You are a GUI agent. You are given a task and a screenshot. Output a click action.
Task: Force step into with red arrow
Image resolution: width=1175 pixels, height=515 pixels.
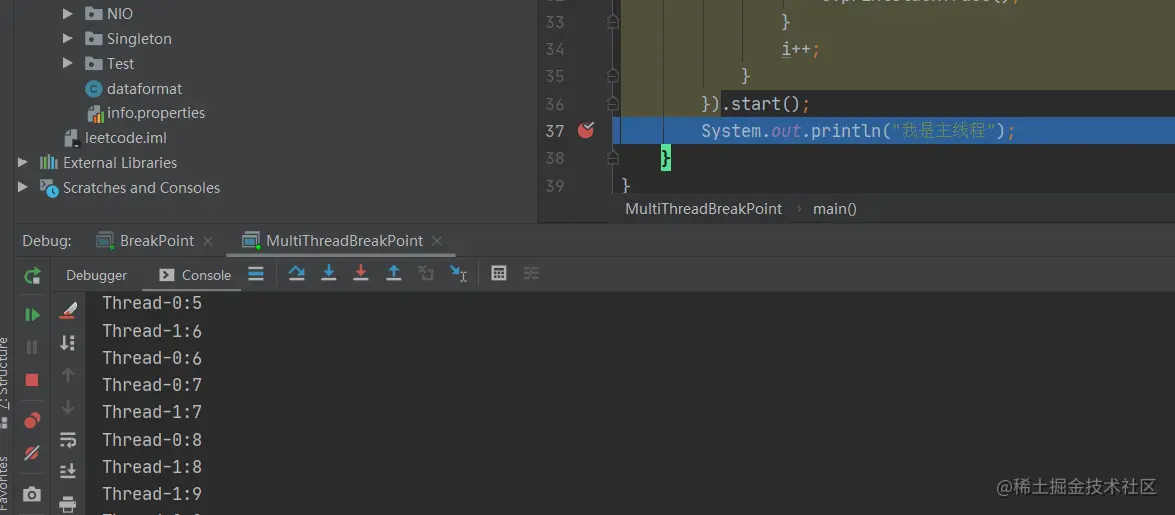tap(360, 274)
